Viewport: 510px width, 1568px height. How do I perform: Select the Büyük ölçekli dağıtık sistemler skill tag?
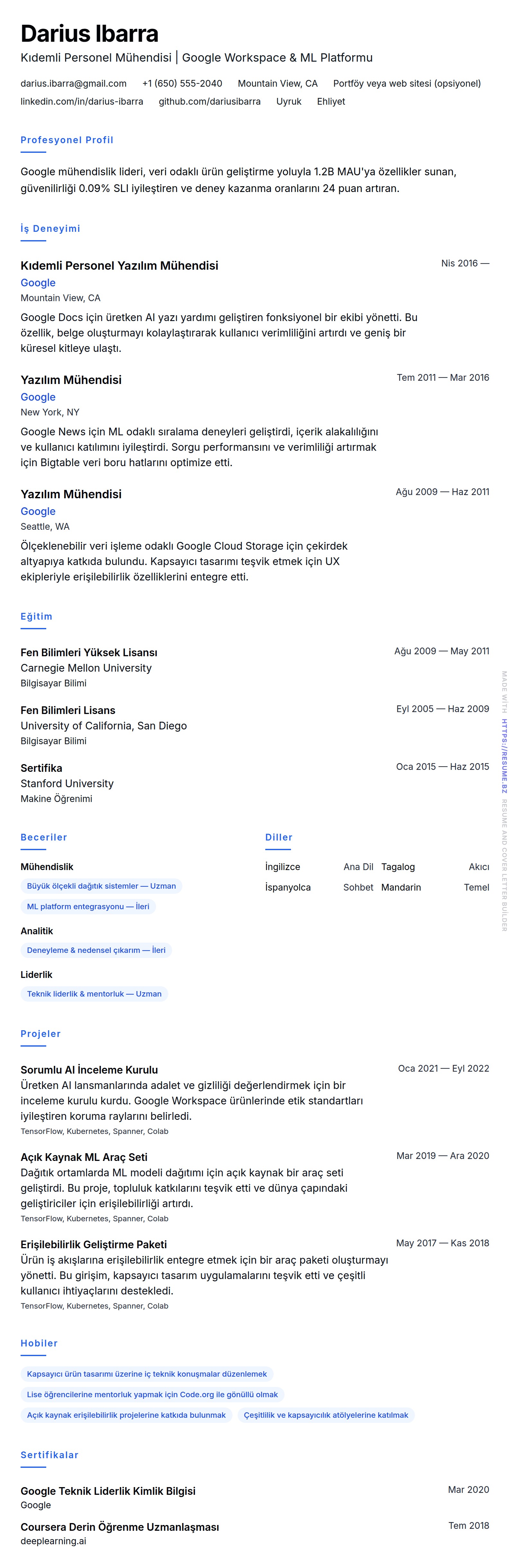[101, 886]
